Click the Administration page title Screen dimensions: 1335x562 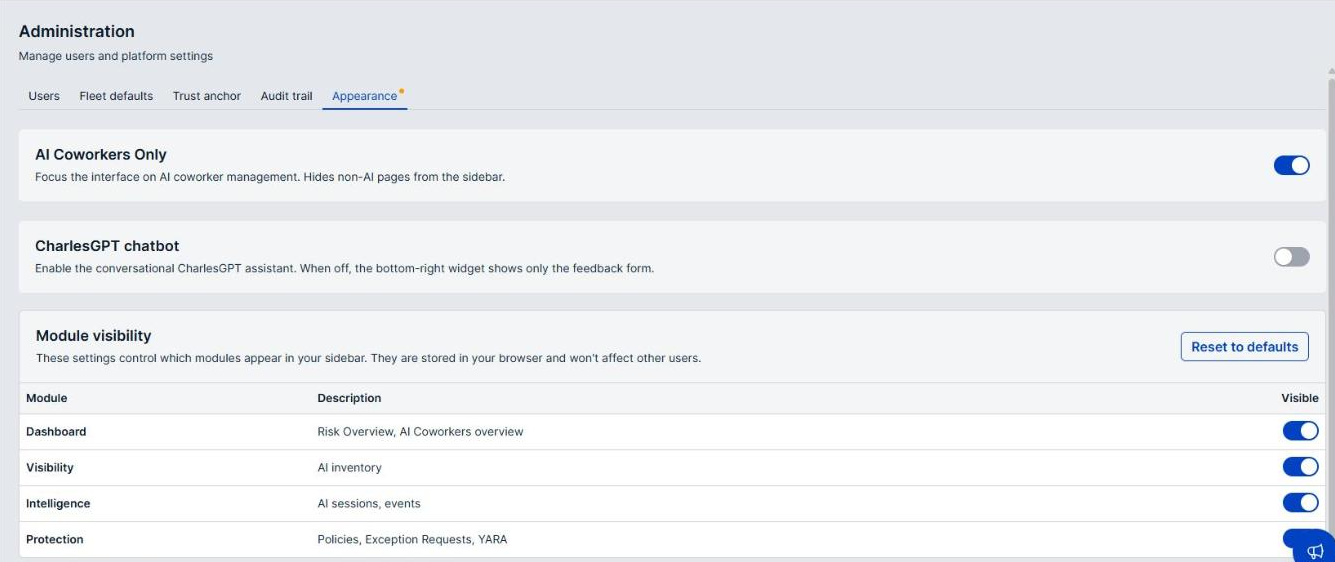[x=77, y=31]
